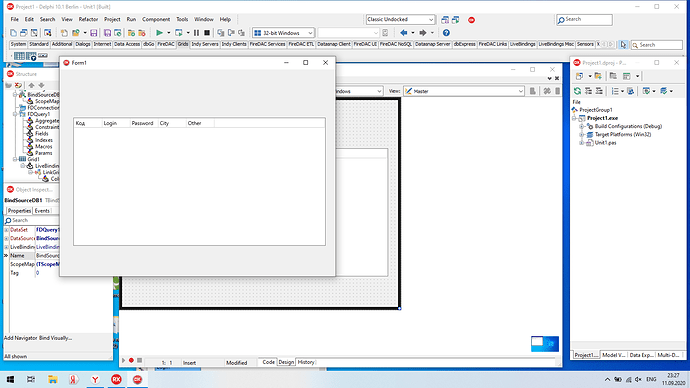Click the purple Save icon in toolbar
This screenshot has height=388, width=690.
point(93,33)
